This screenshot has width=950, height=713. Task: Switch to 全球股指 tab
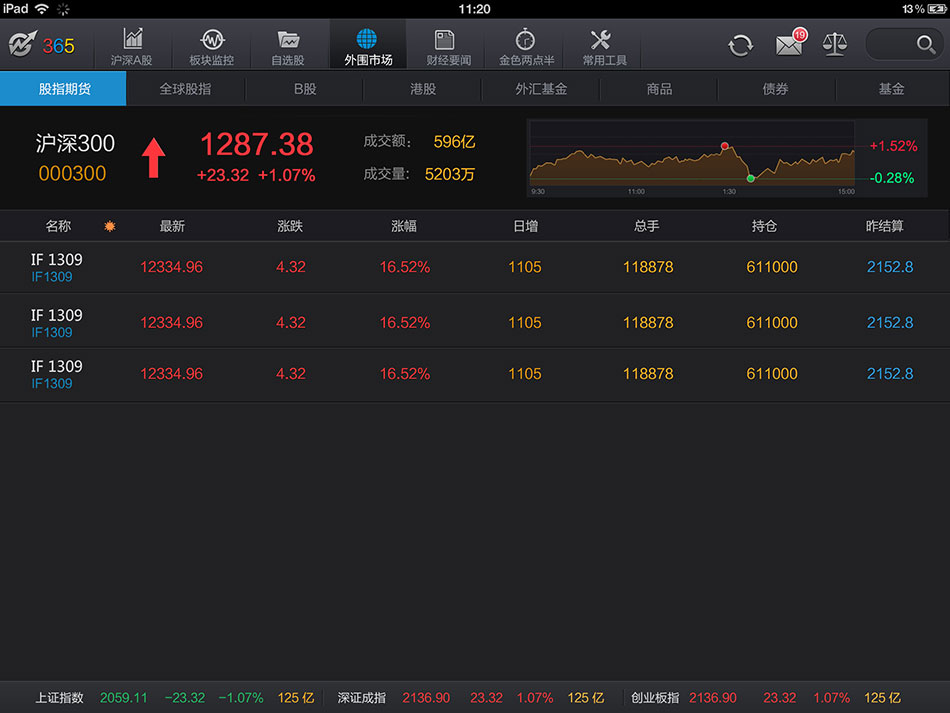click(x=185, y=88)
